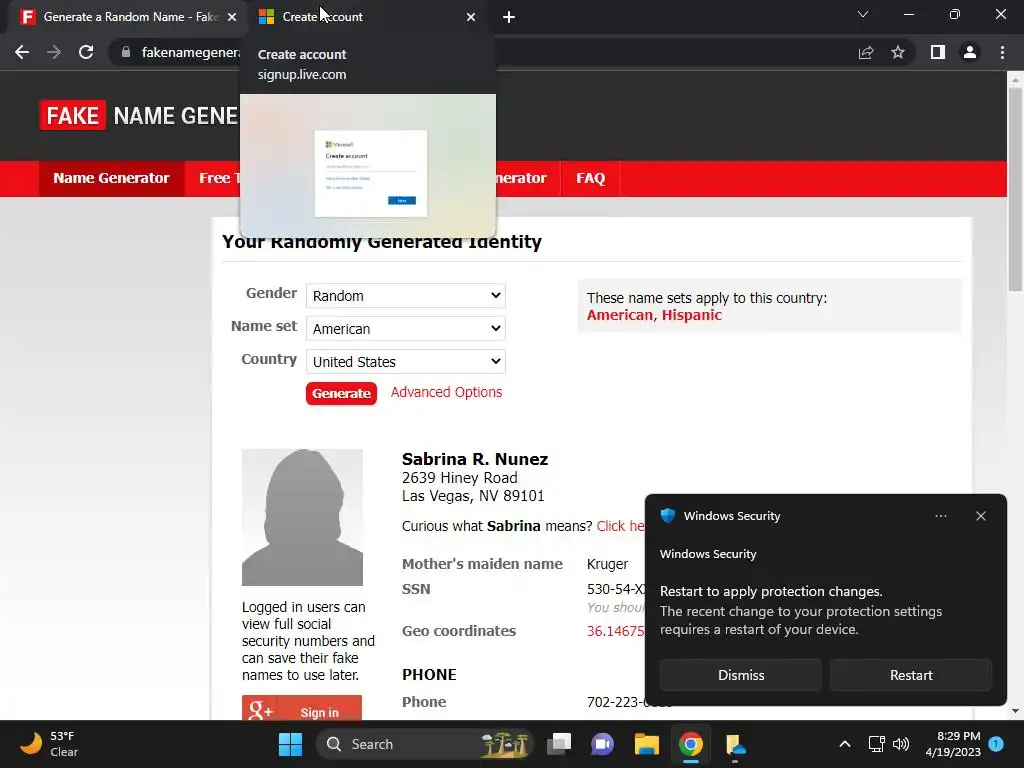
Task: Expand the Name set dropdown
Action: [x=406, y=328]
